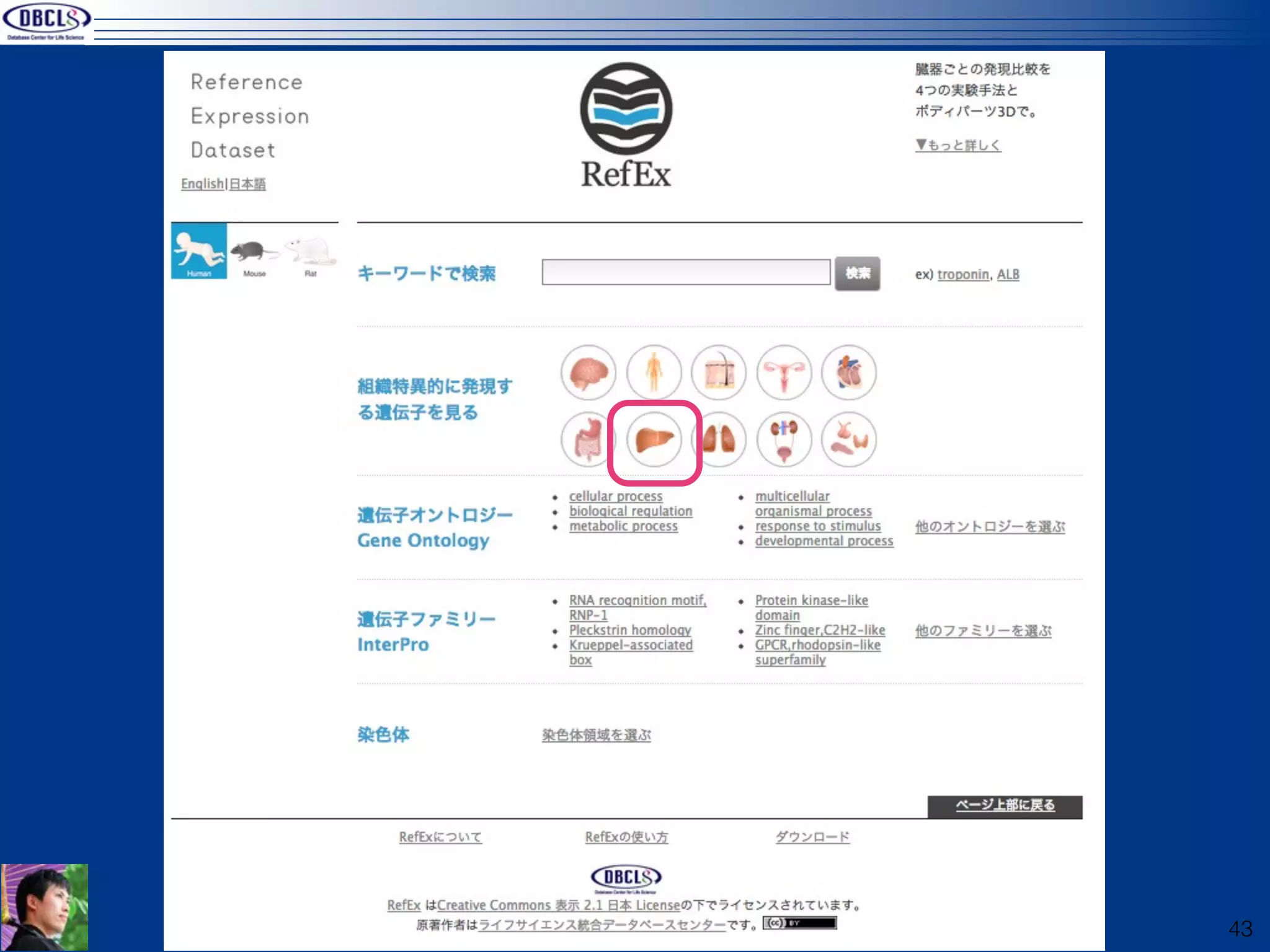Choose another family via 他のファミリーを選ぶ
This screenshot has width=1270, height=952.
click(x=983, y=630)
